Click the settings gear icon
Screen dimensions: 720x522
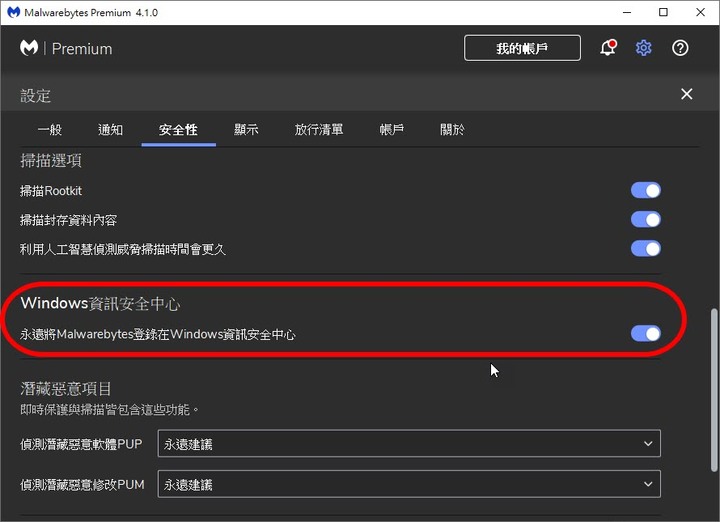pyautogui.click(x=643, y=48)
